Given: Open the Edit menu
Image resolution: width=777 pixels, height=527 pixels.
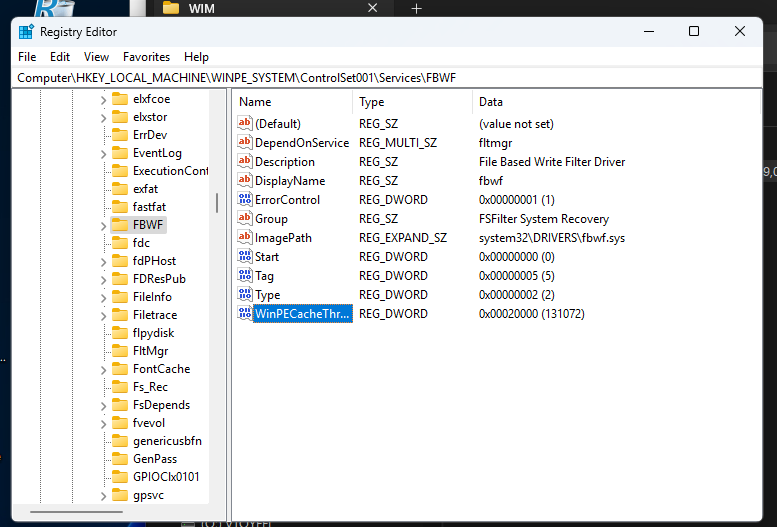Looking at the screenshot, I should click(x=60, y=57).
